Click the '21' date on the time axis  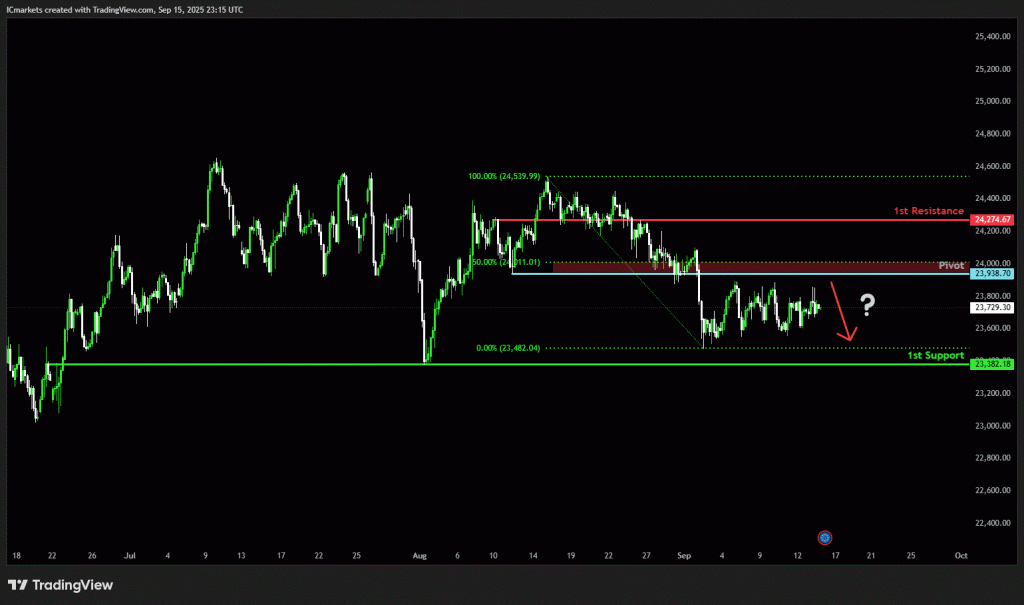pyautogui.click(x=871, y=555)
